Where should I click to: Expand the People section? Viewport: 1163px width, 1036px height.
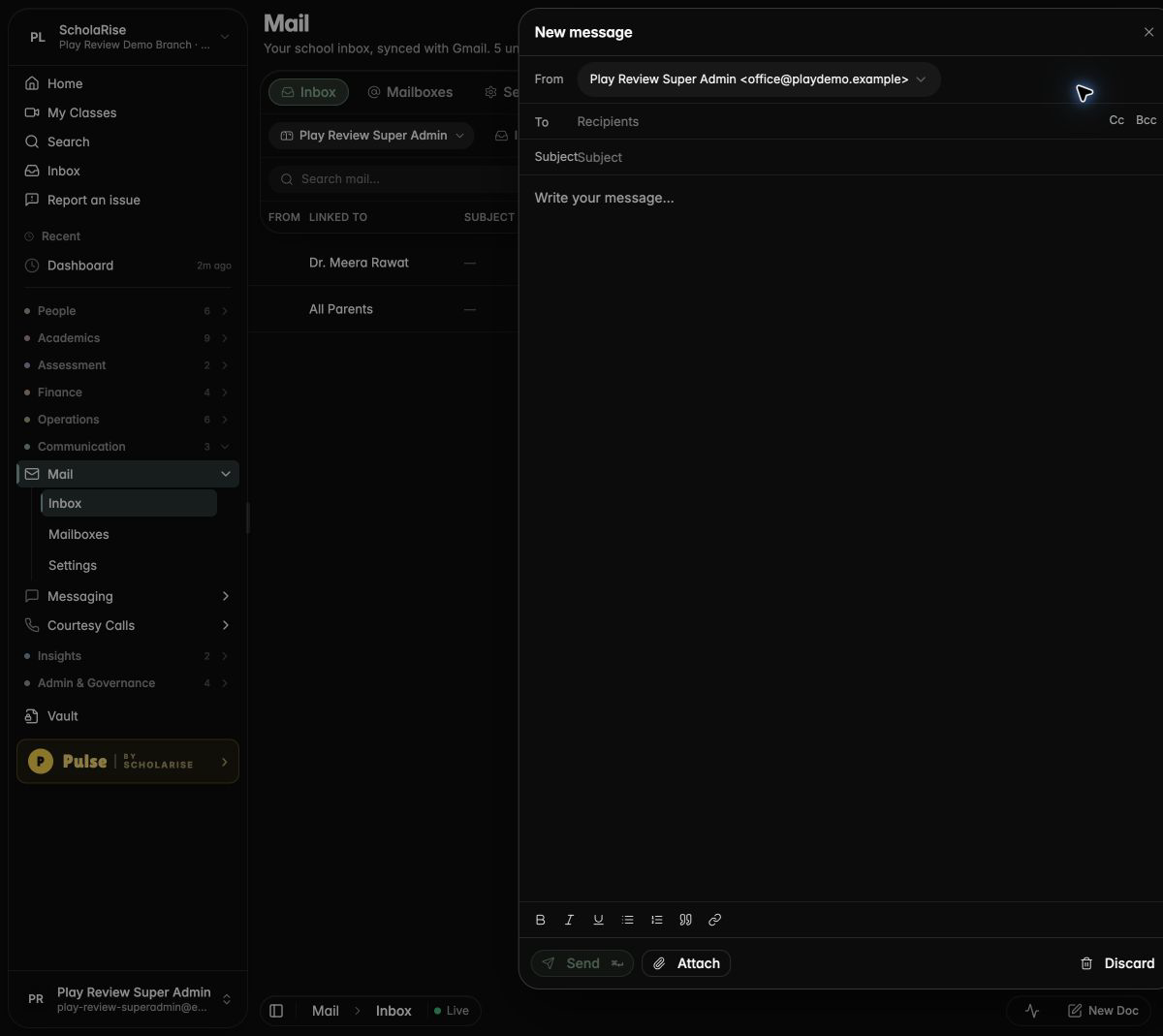coord(128,311)
